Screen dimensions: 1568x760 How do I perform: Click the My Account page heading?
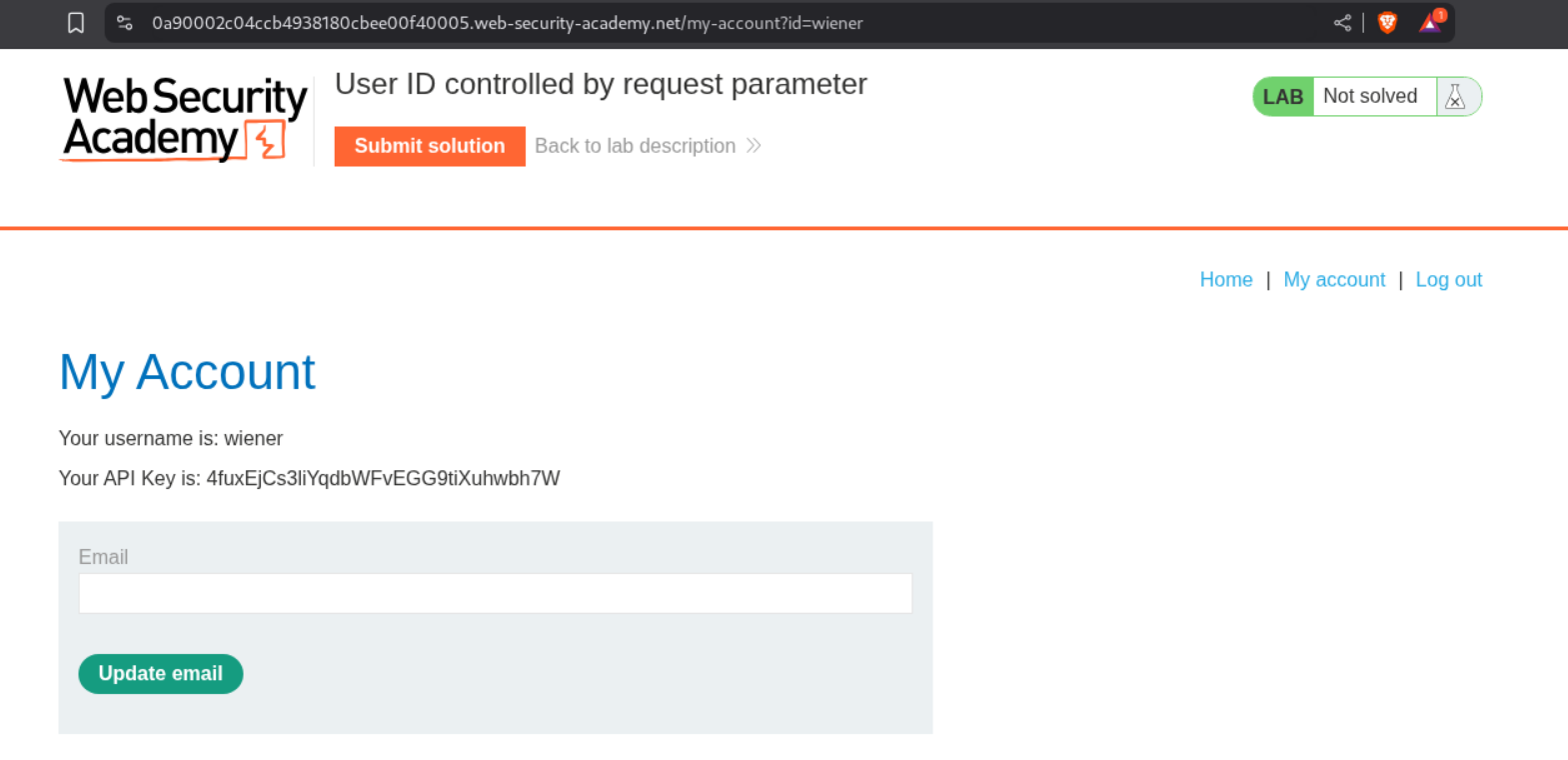(187, 372)
